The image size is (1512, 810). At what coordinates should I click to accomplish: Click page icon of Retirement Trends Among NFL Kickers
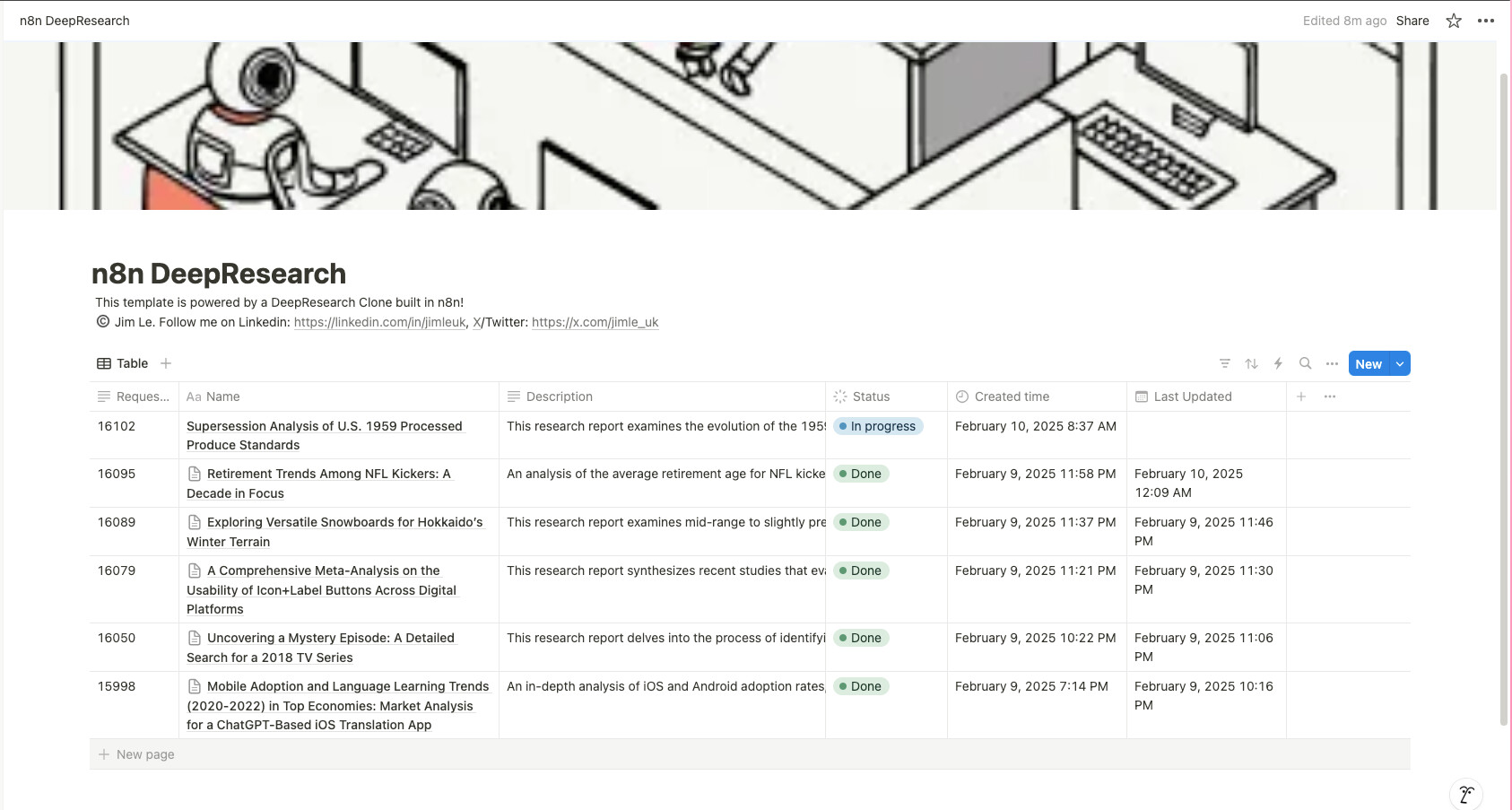pyautogui.click(x=195, y=474)
